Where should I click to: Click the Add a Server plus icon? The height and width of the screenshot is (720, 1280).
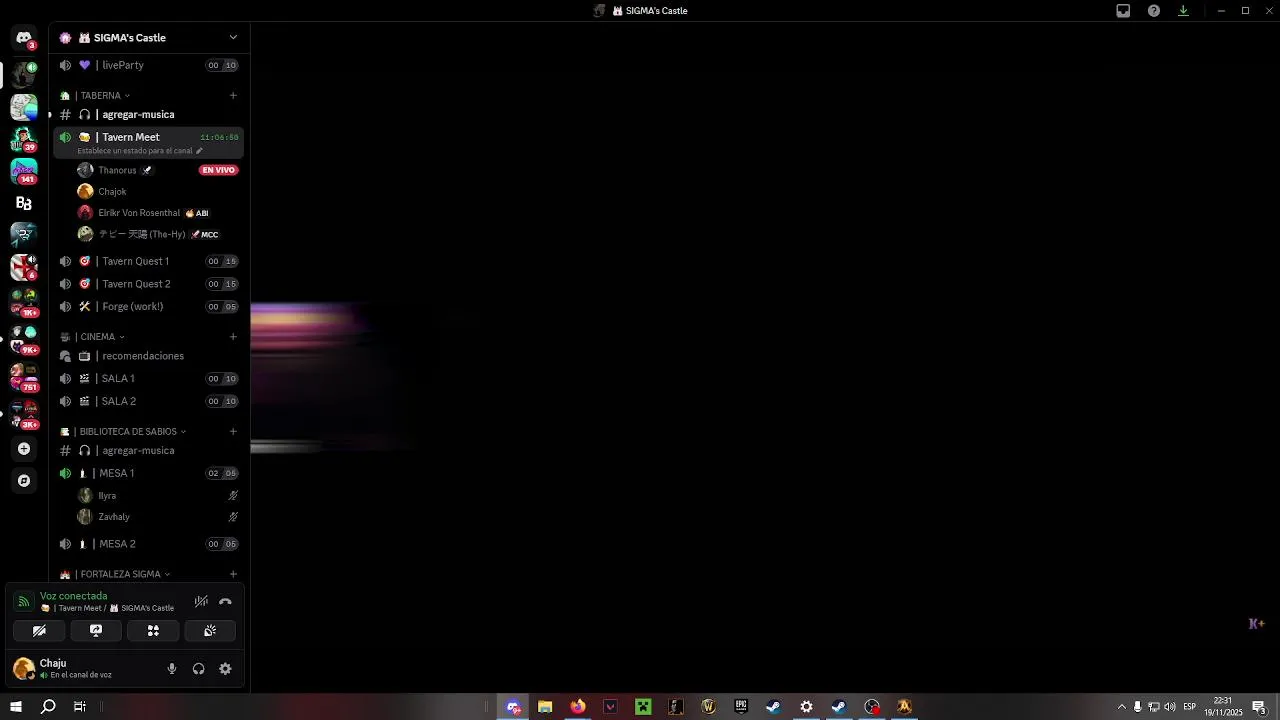24,449
